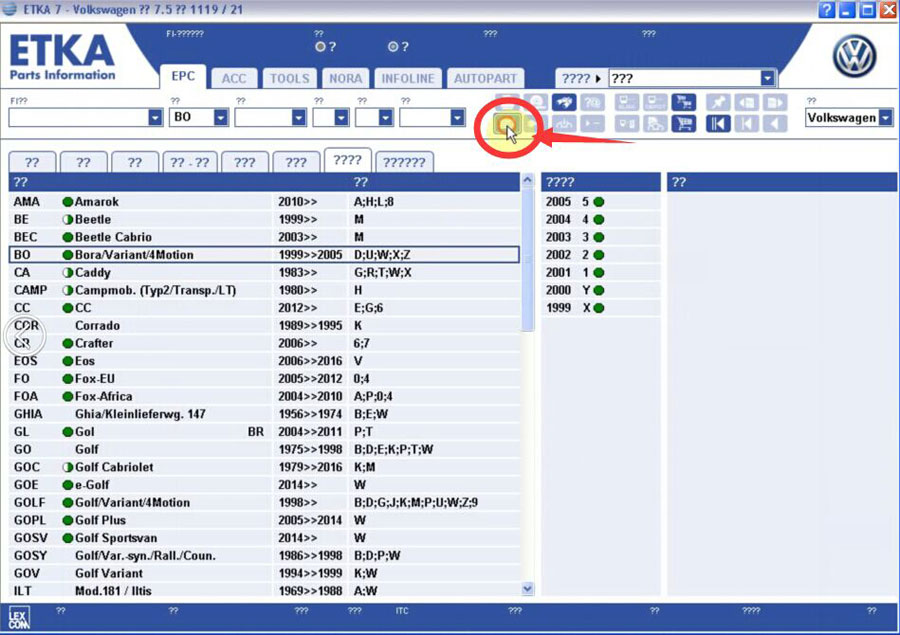Jump to first with double-bar arrow icon
The image size is (900, 635).
[x=718, y=123]
